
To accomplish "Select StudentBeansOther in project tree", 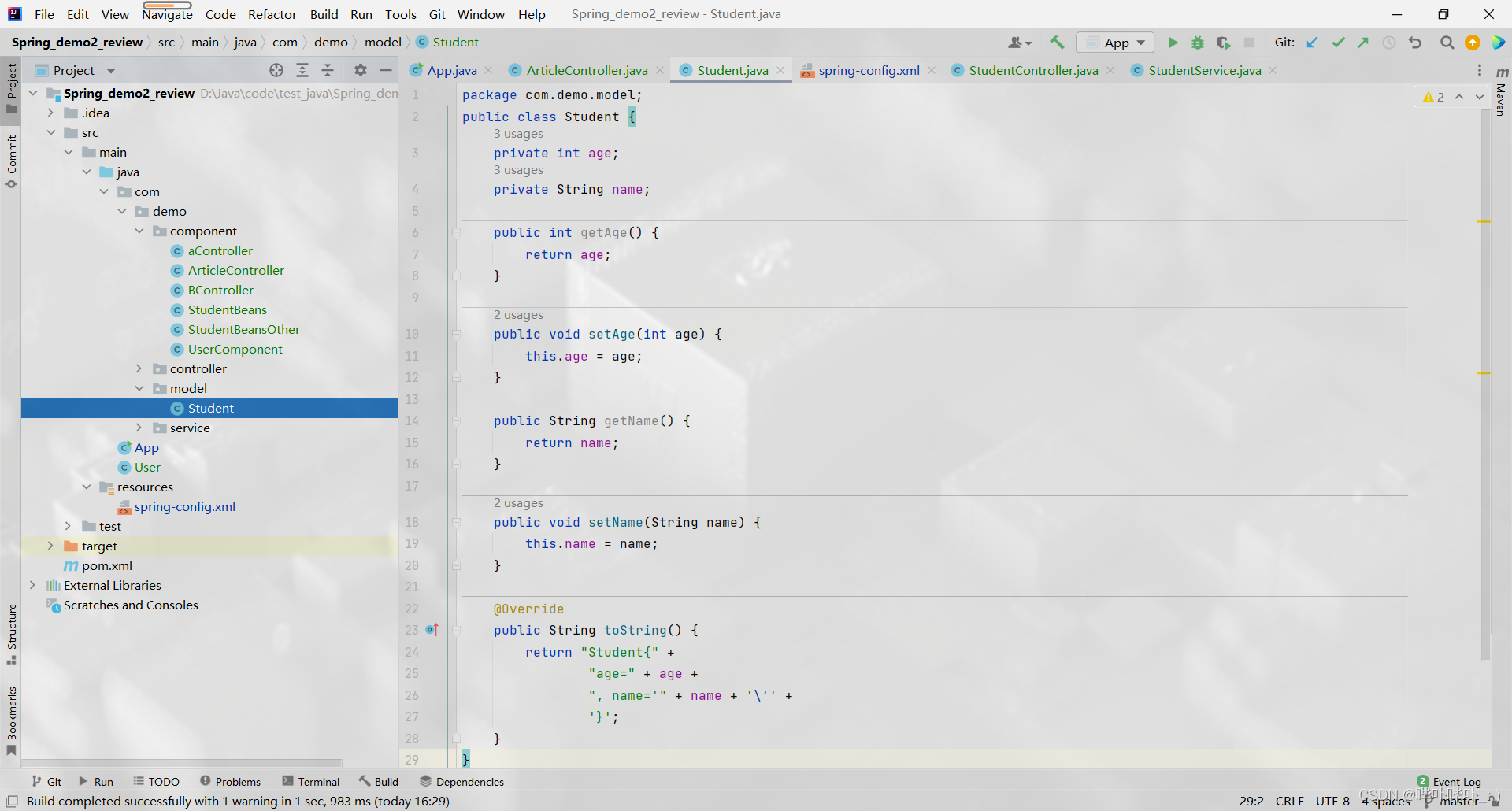I will [243, 329].
